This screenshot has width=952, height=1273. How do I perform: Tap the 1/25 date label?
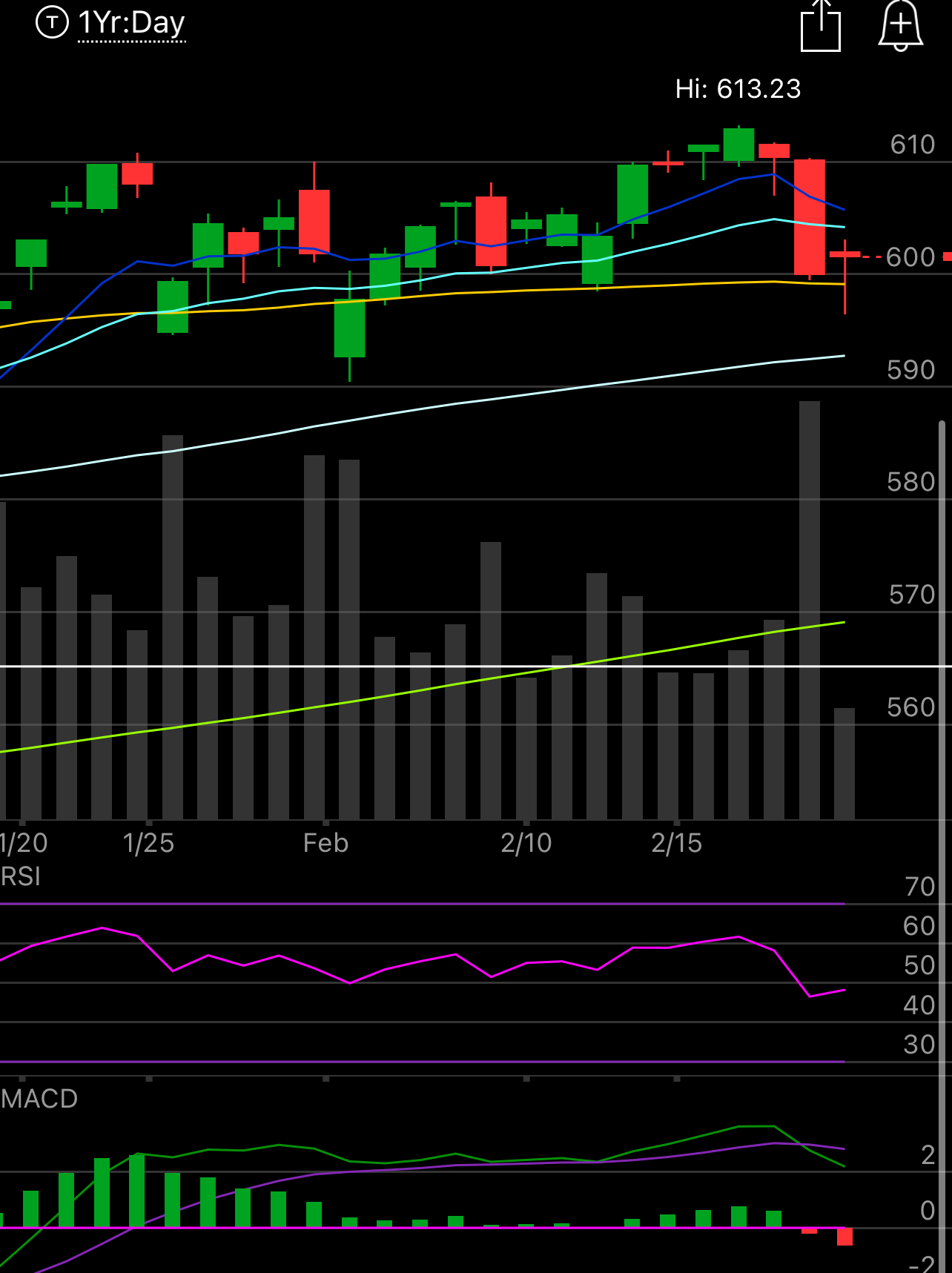click(x=148, y=843)
